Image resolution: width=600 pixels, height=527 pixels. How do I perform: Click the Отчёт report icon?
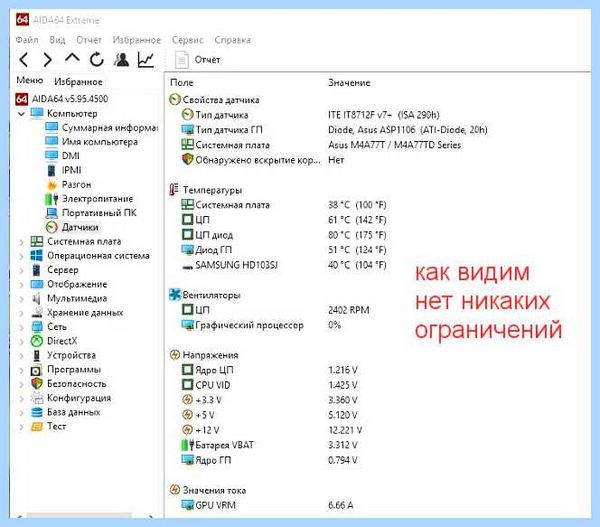[181, 60]
